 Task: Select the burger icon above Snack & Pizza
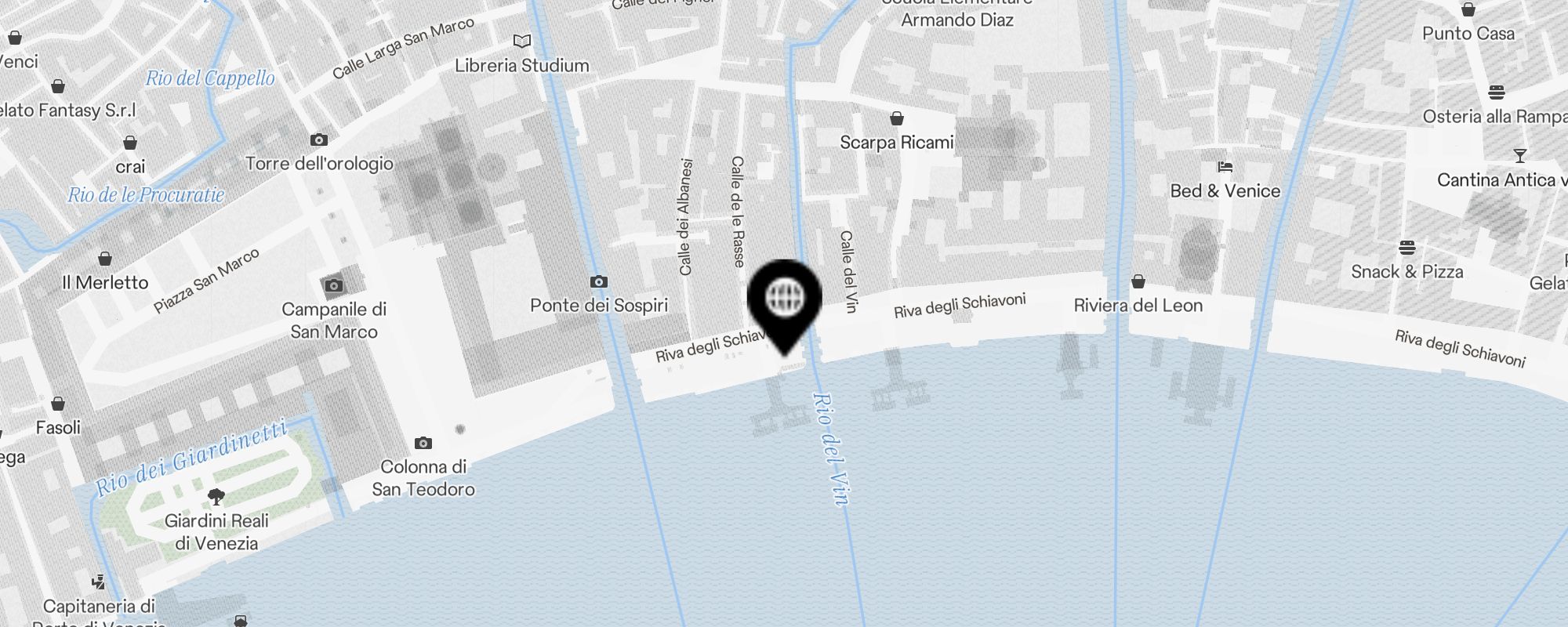pyautogui.click(x=1407, y=248)
